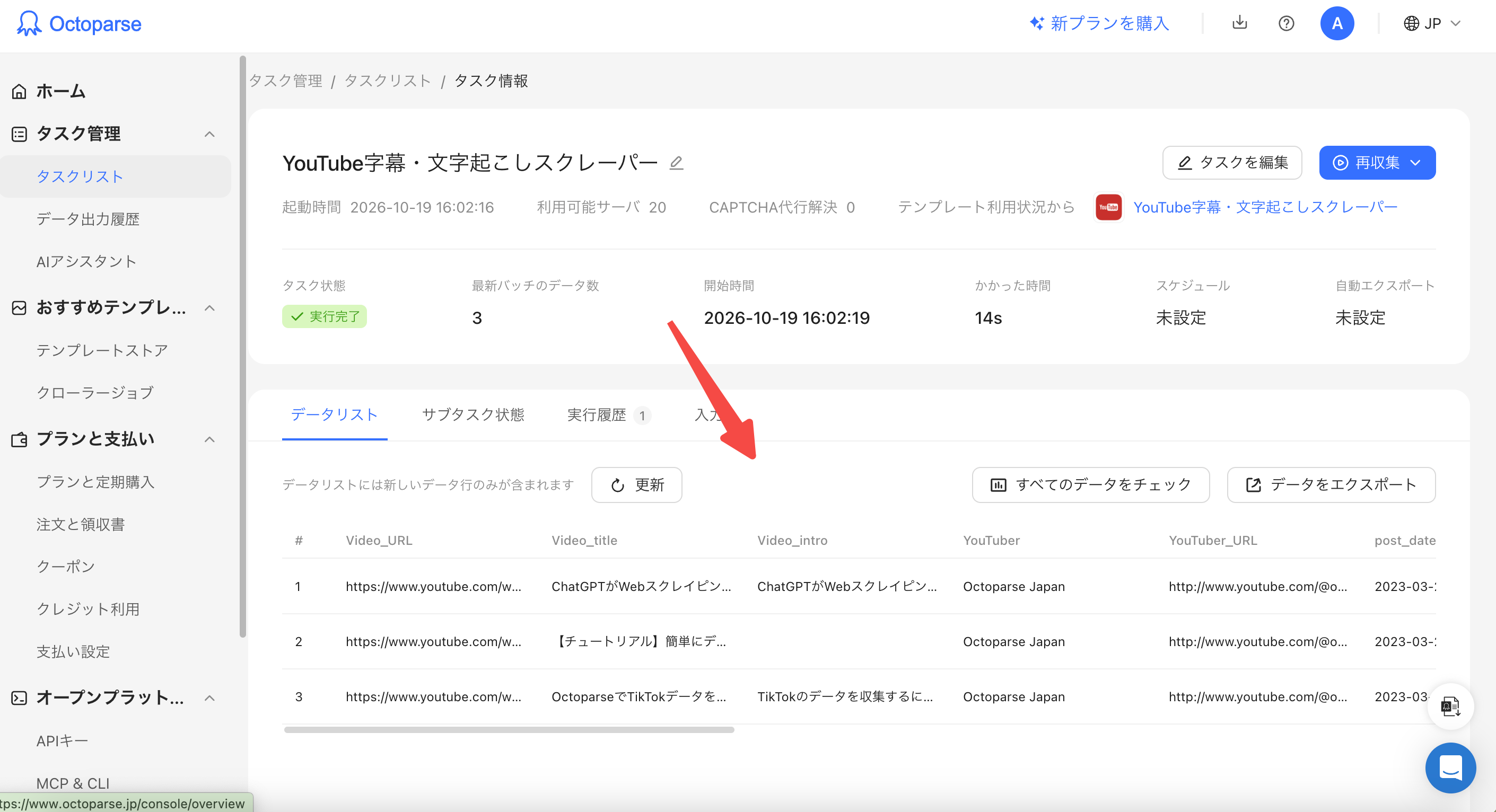Click the YouTube template logo icon
1496x812 pixels.
1108,207
